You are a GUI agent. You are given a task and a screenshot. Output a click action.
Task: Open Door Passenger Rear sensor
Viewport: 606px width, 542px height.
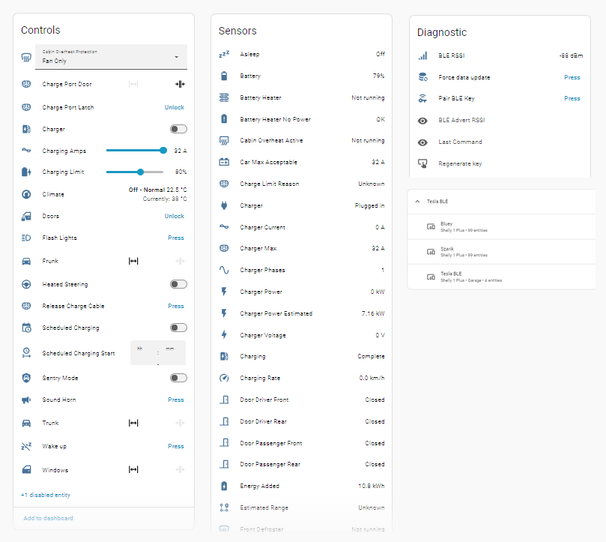[302, 464]
